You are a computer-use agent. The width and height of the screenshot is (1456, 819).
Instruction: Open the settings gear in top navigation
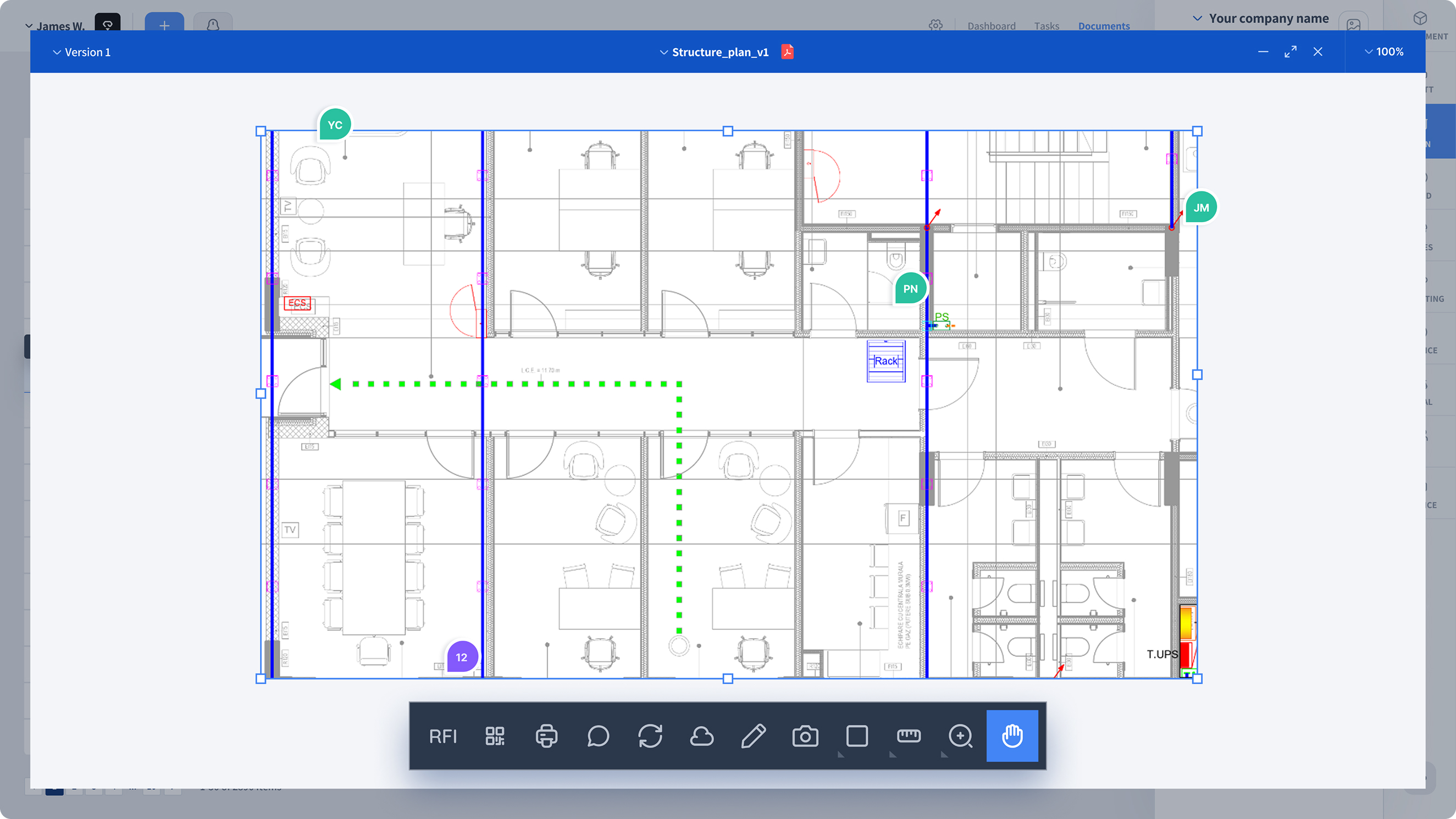pyautogui.click(x=935, y=25)
